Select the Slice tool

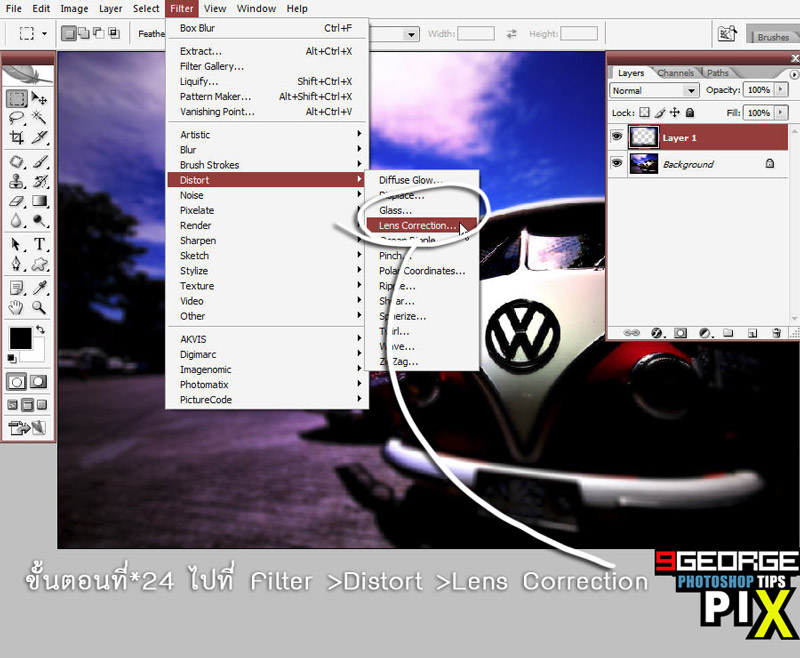point(39,137)
